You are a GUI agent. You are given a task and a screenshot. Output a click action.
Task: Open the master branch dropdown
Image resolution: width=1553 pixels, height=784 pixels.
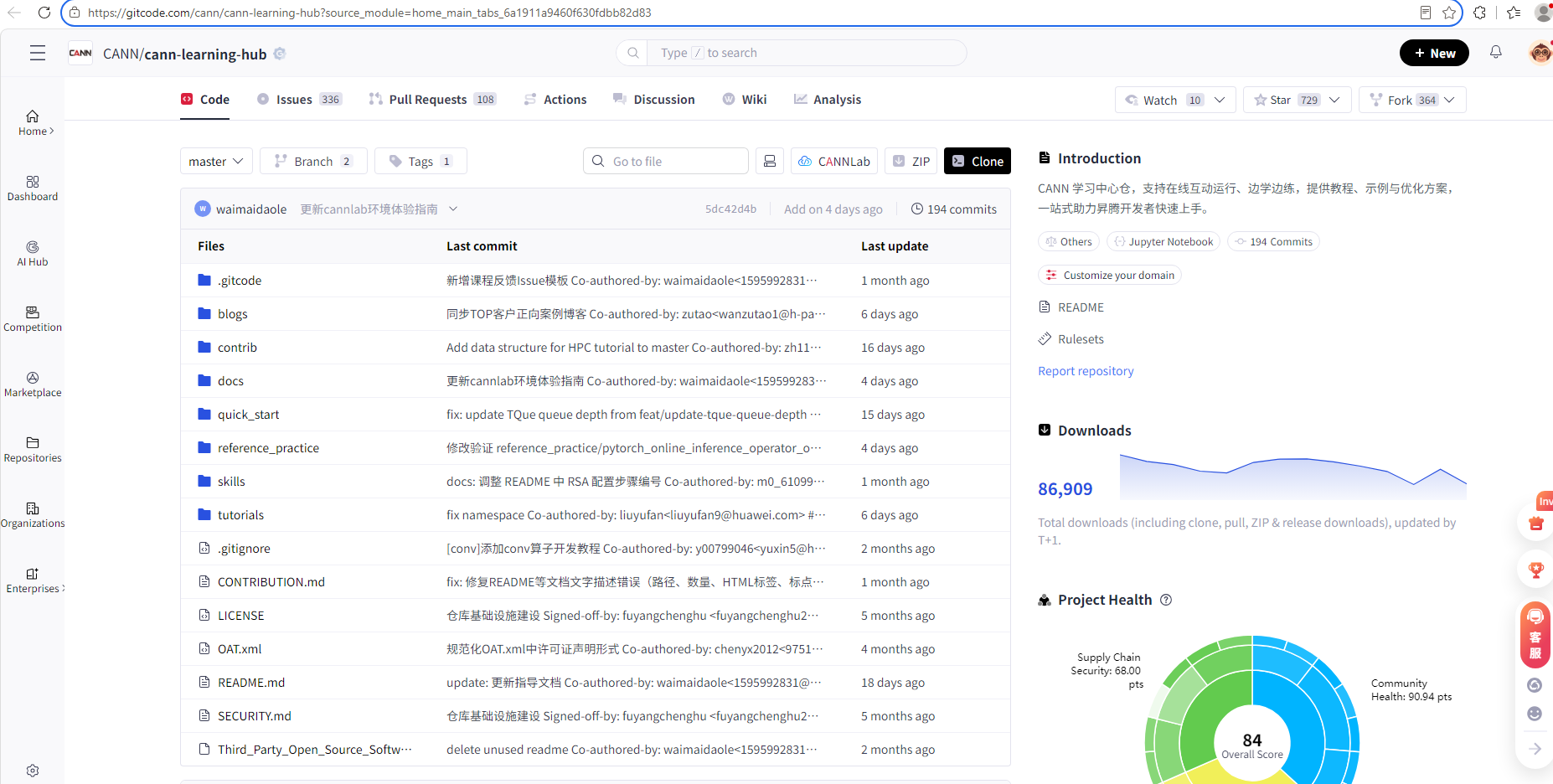(x=216, y=161)
